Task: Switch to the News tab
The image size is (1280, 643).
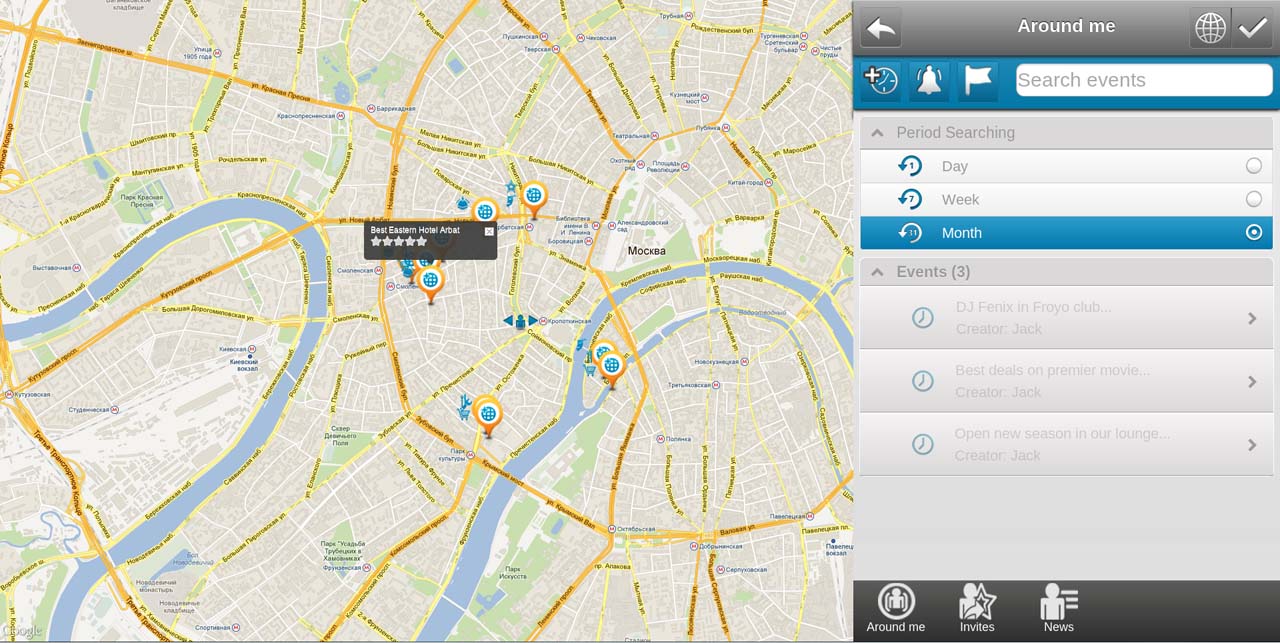Action: point(1058,609)
